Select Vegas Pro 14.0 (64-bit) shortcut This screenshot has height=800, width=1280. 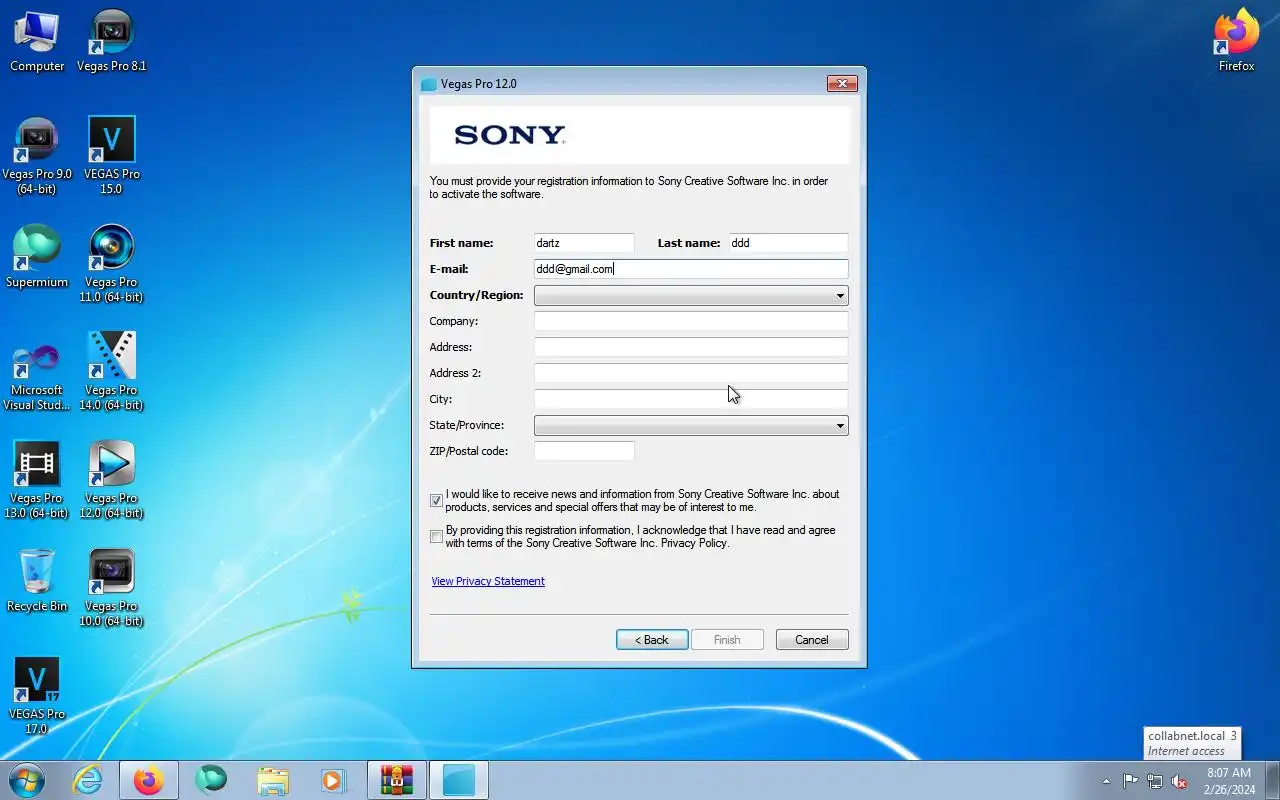point(111,372)
